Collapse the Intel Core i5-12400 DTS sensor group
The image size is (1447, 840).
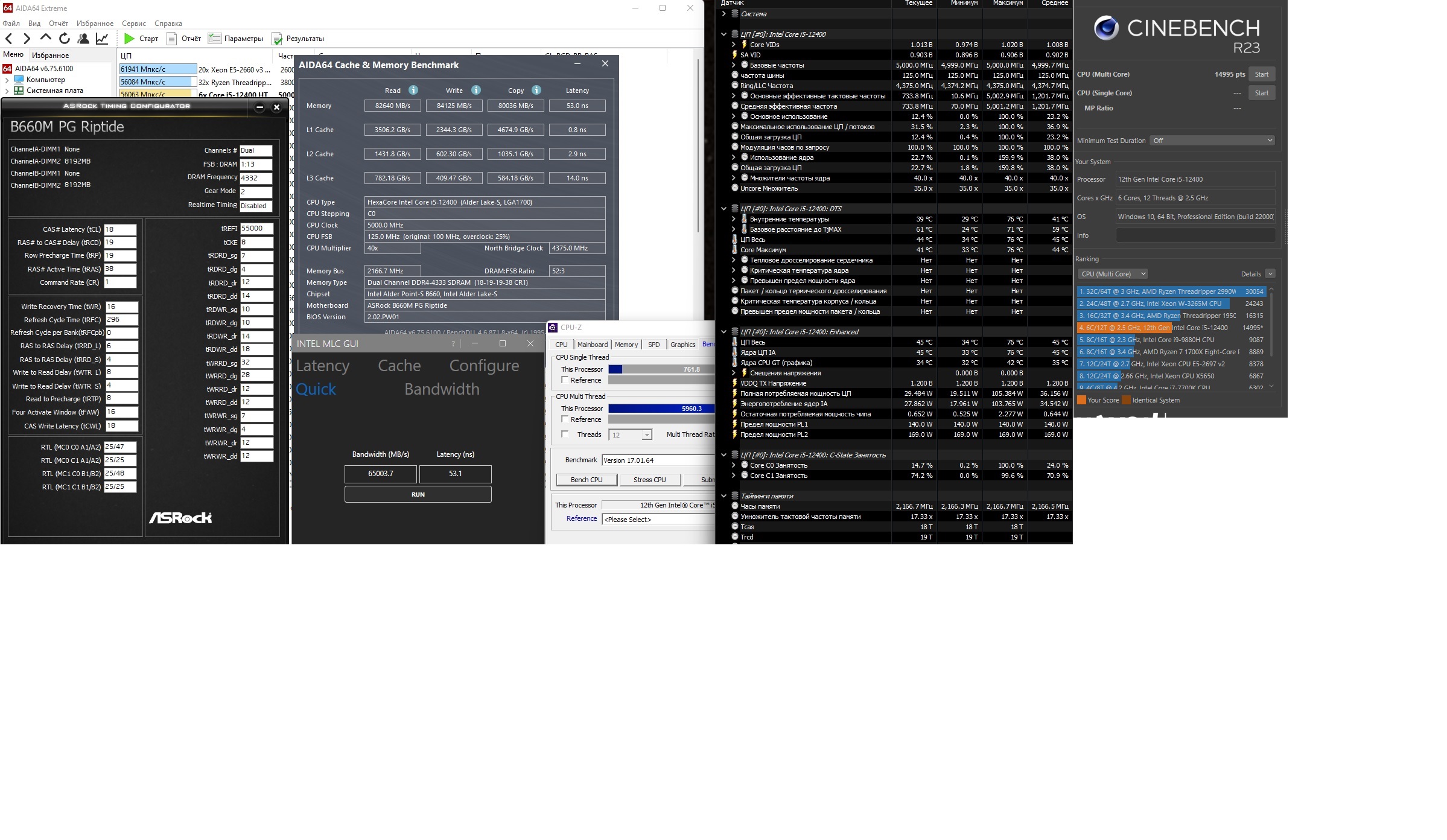pyautogui.click(x=723, y=209)
